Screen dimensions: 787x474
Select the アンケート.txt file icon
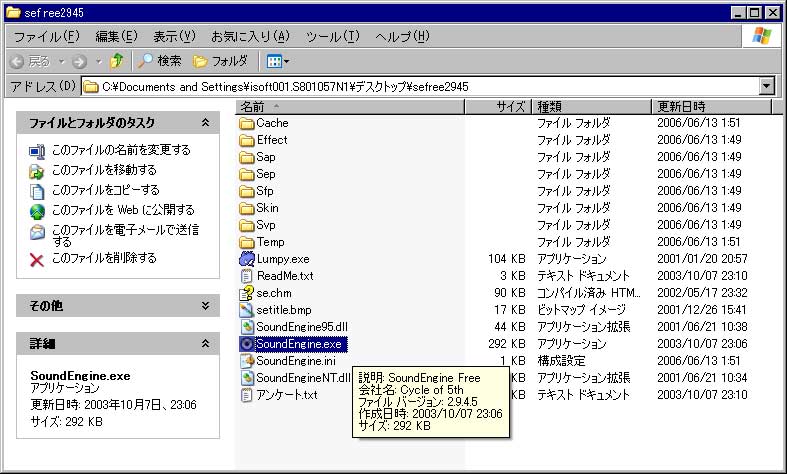[x=246, y=395]
